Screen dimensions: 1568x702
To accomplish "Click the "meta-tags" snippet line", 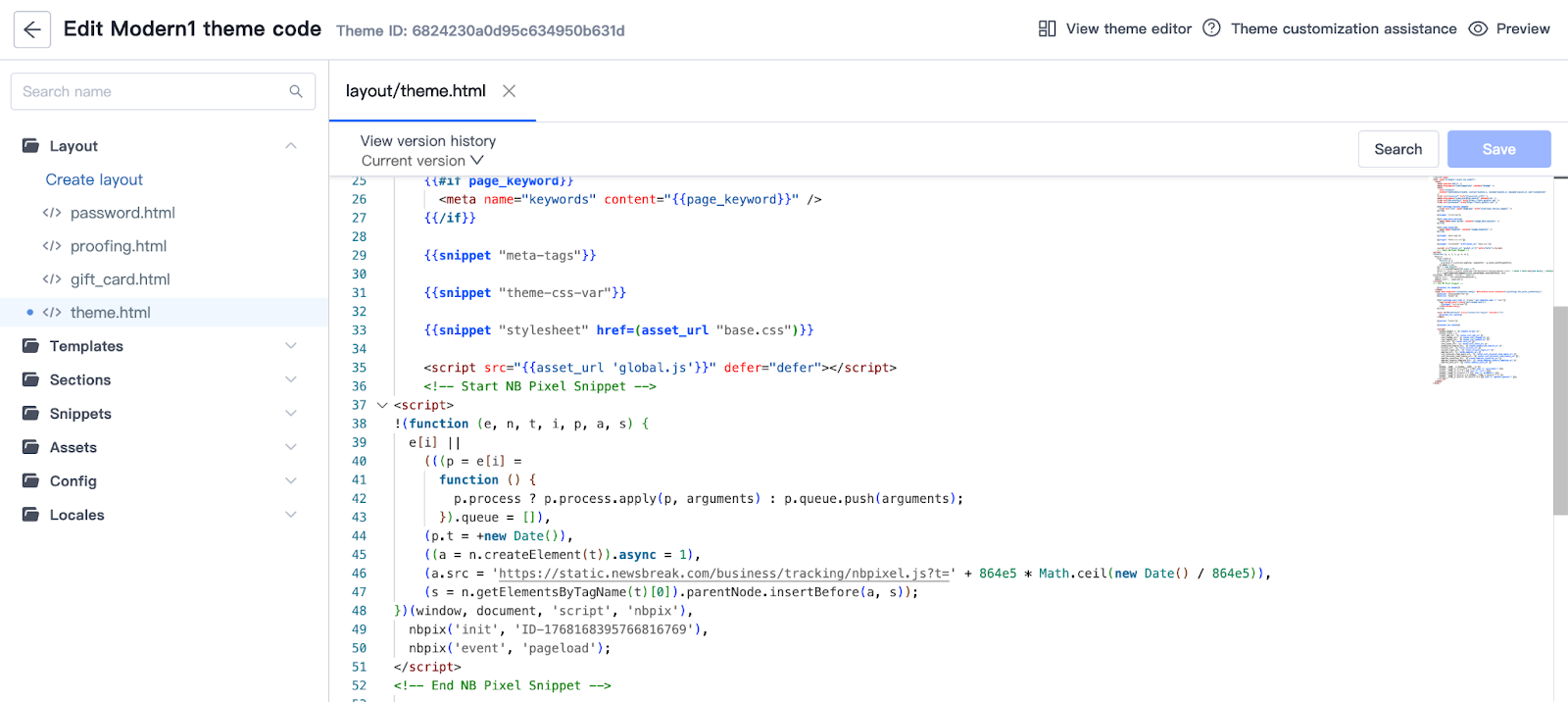I will coord(510,256).
